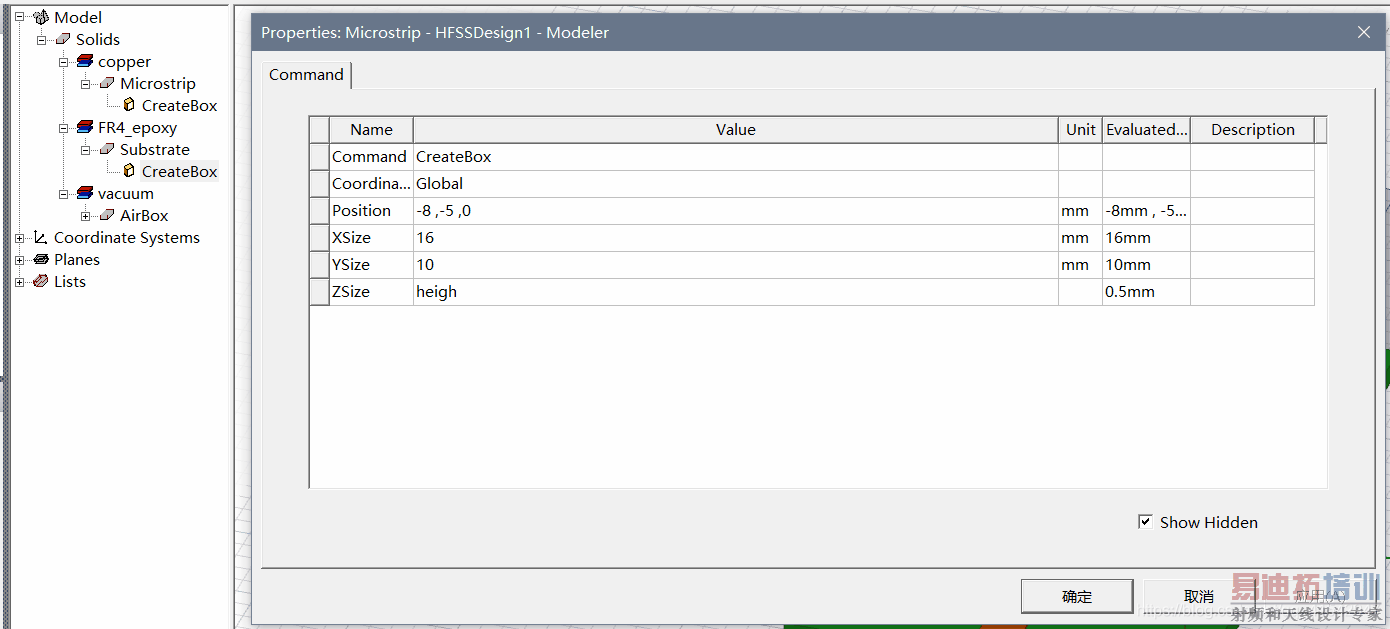This screenshot has width=1390, height=629.
Task: Click the Coordinate Systems axis icon
Action: tap(41, 237)
